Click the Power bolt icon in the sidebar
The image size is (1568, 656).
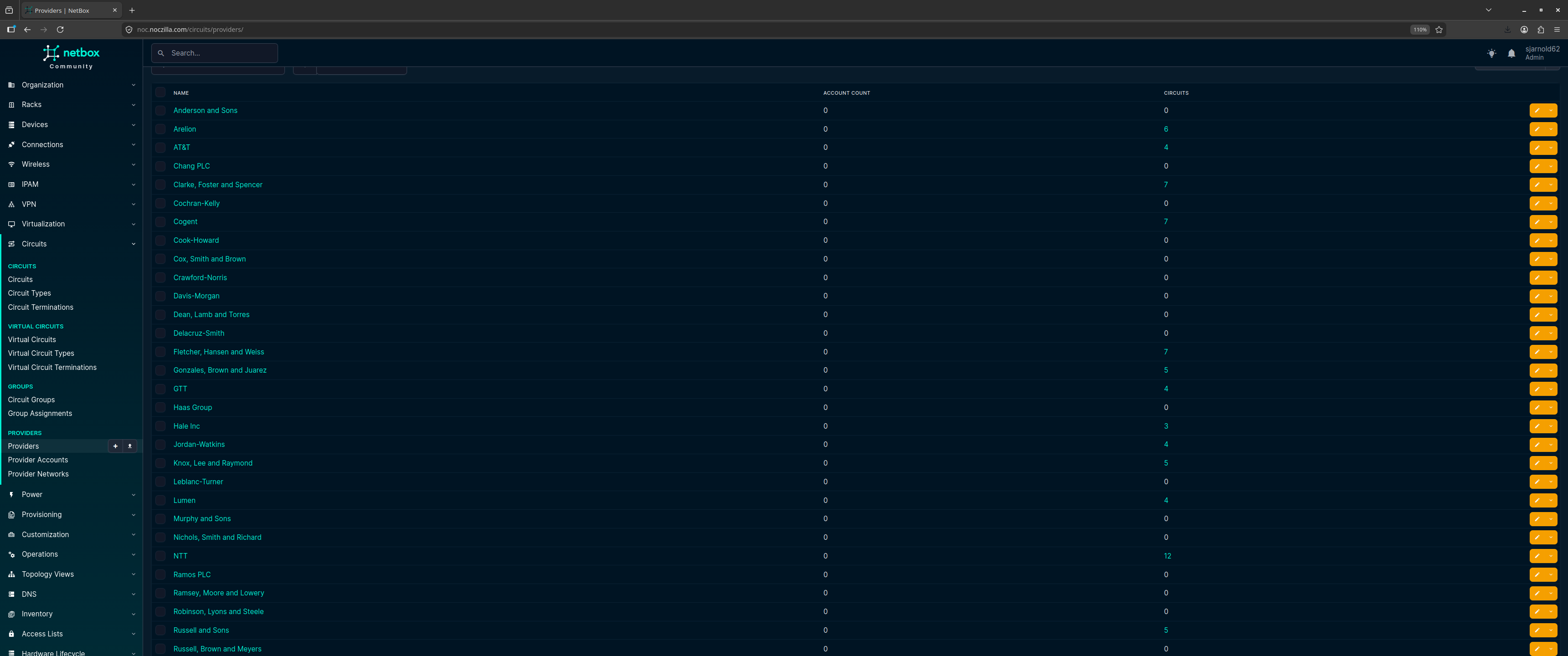pyautogui.click(x=11, y=495)
